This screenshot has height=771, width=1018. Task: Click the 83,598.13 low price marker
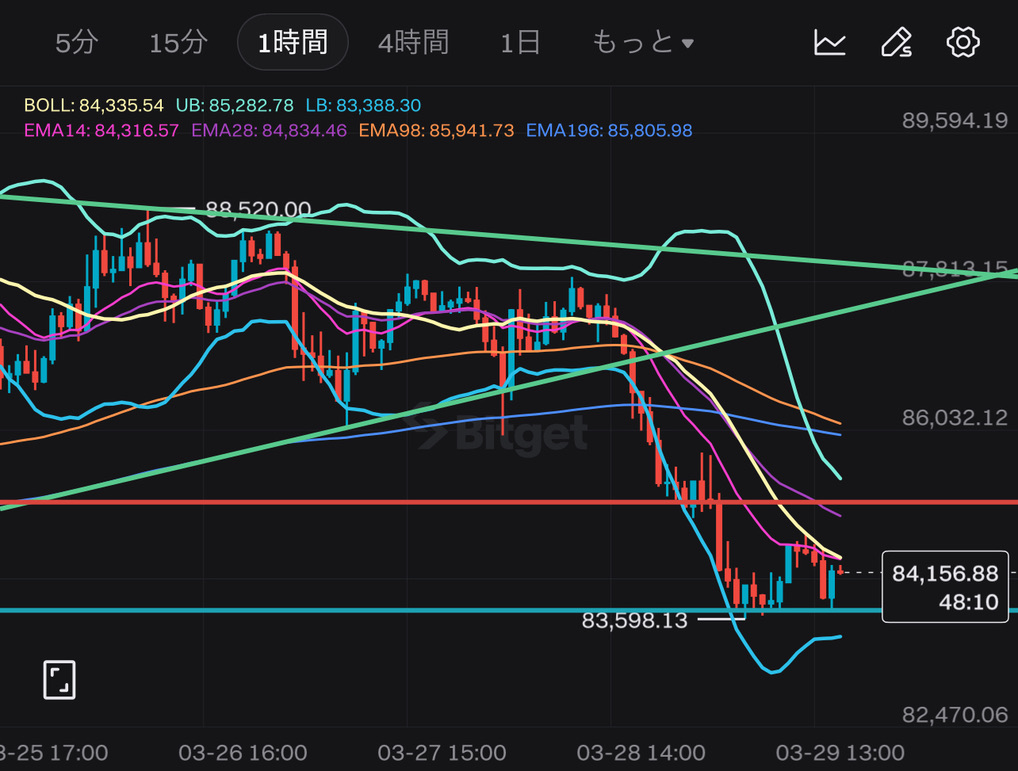point(635,620)
